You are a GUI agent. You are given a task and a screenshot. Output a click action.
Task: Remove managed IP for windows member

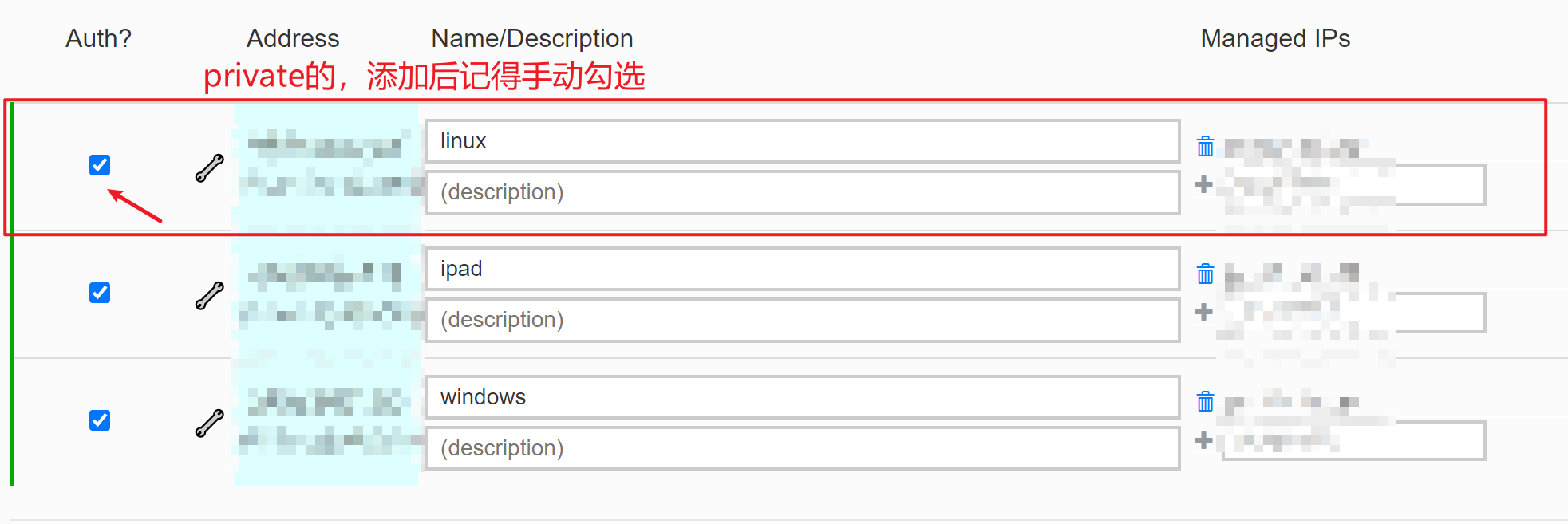coord(1205,402)
